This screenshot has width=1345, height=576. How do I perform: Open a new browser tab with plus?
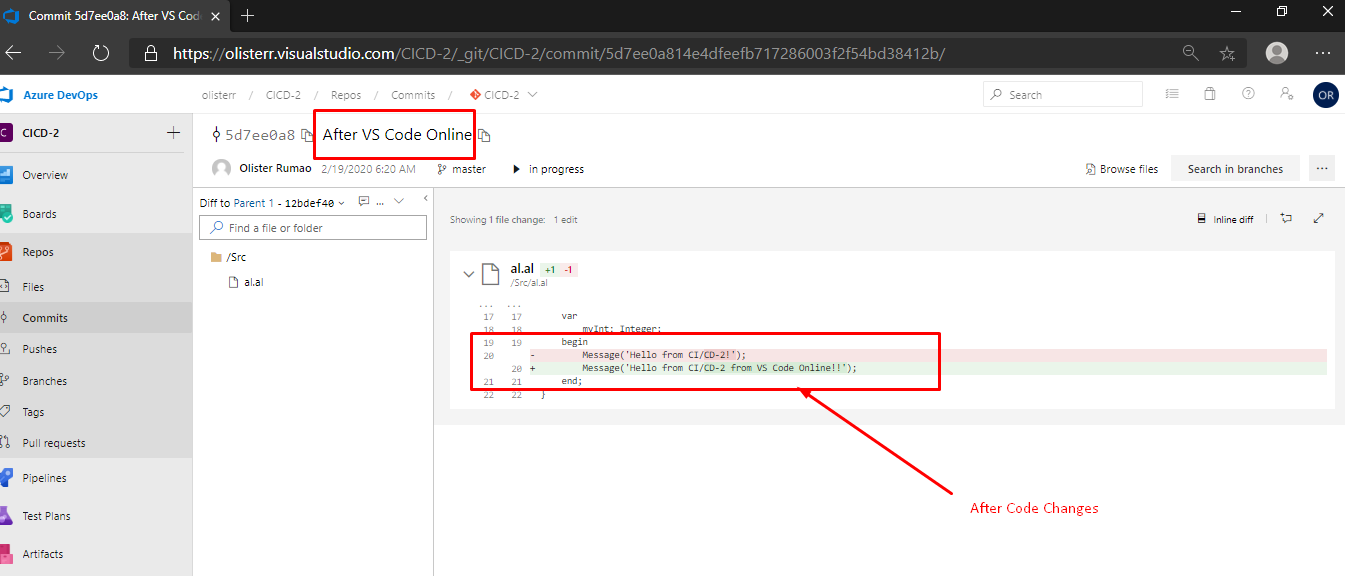point(248,16)
